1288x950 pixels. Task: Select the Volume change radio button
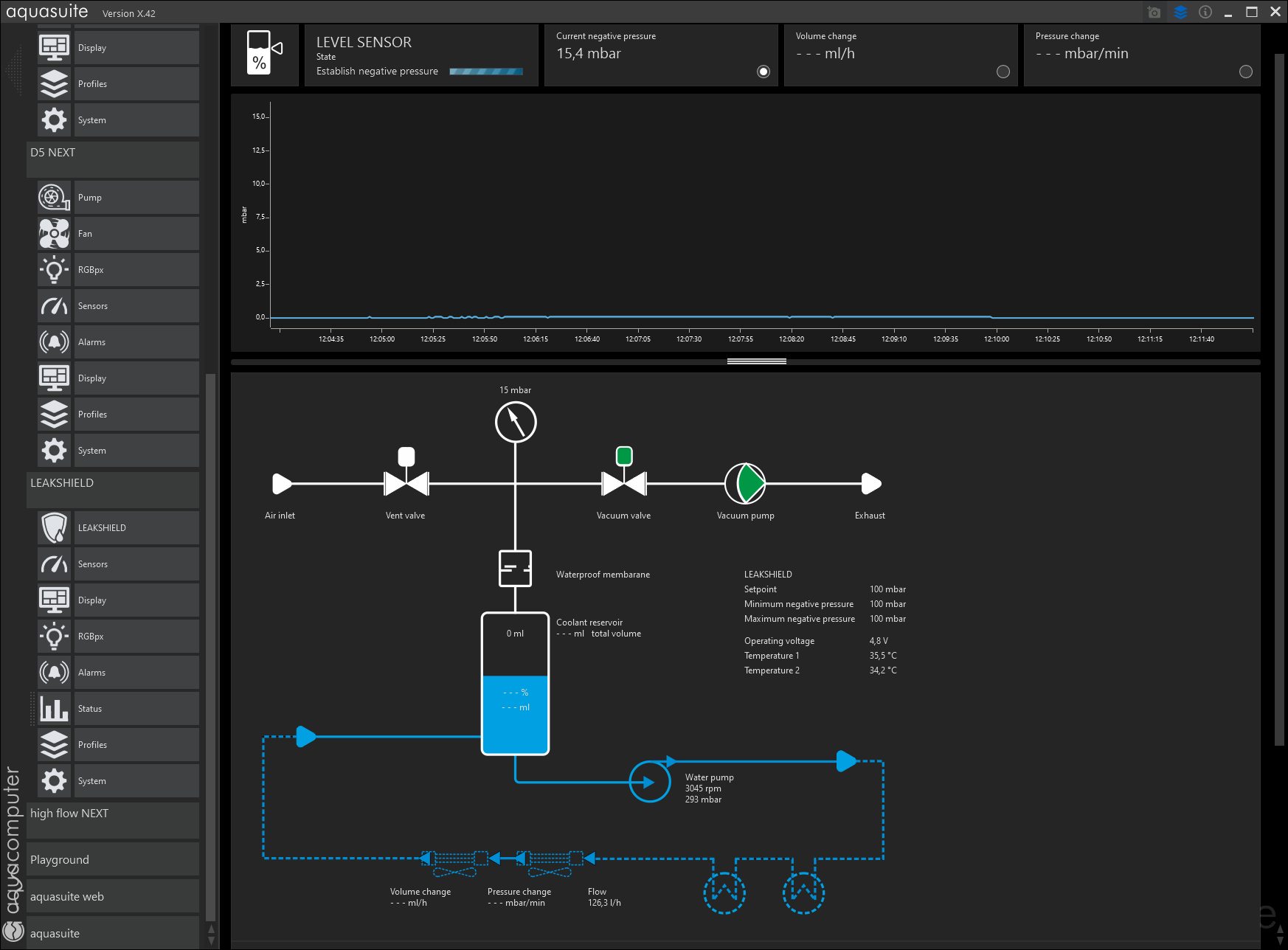click(1003, 72)
